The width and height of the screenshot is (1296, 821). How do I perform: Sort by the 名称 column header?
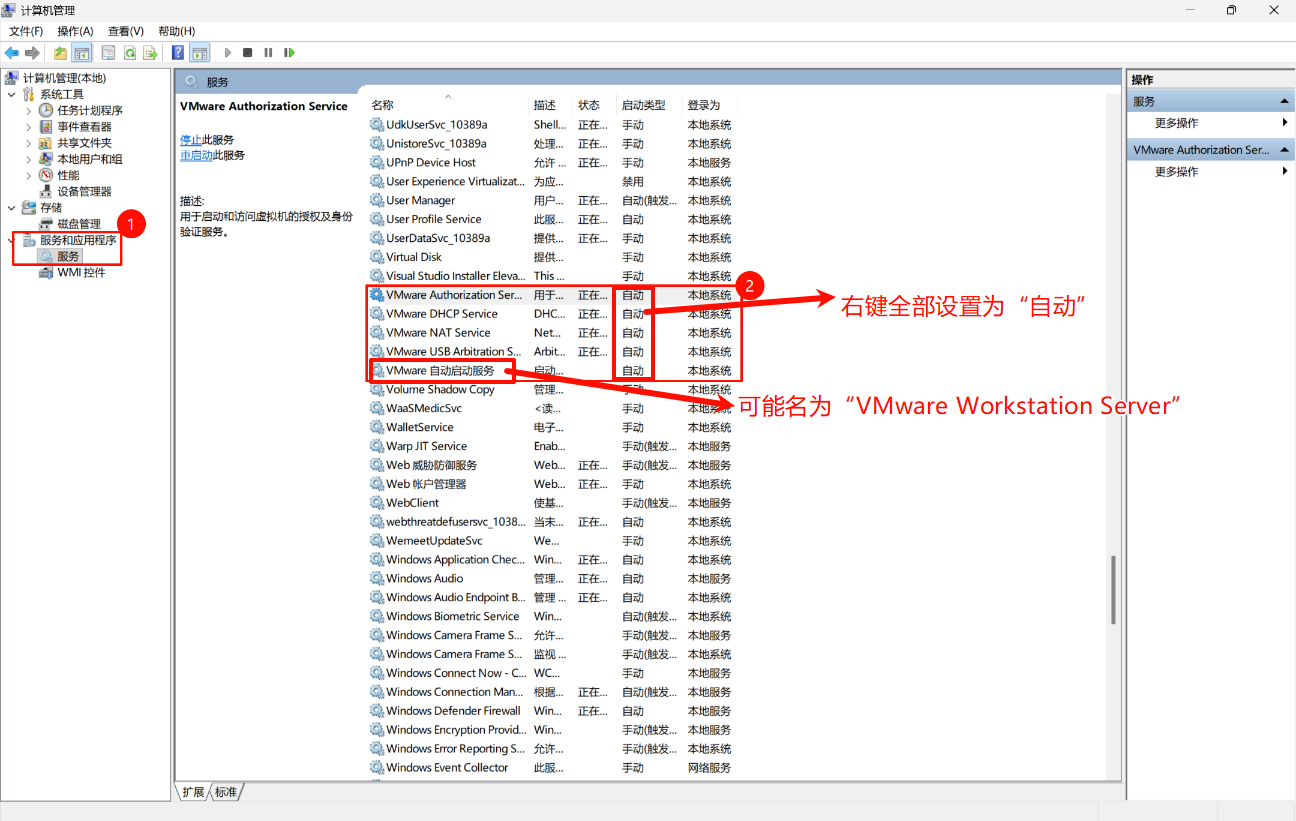[x=447, y=105]
